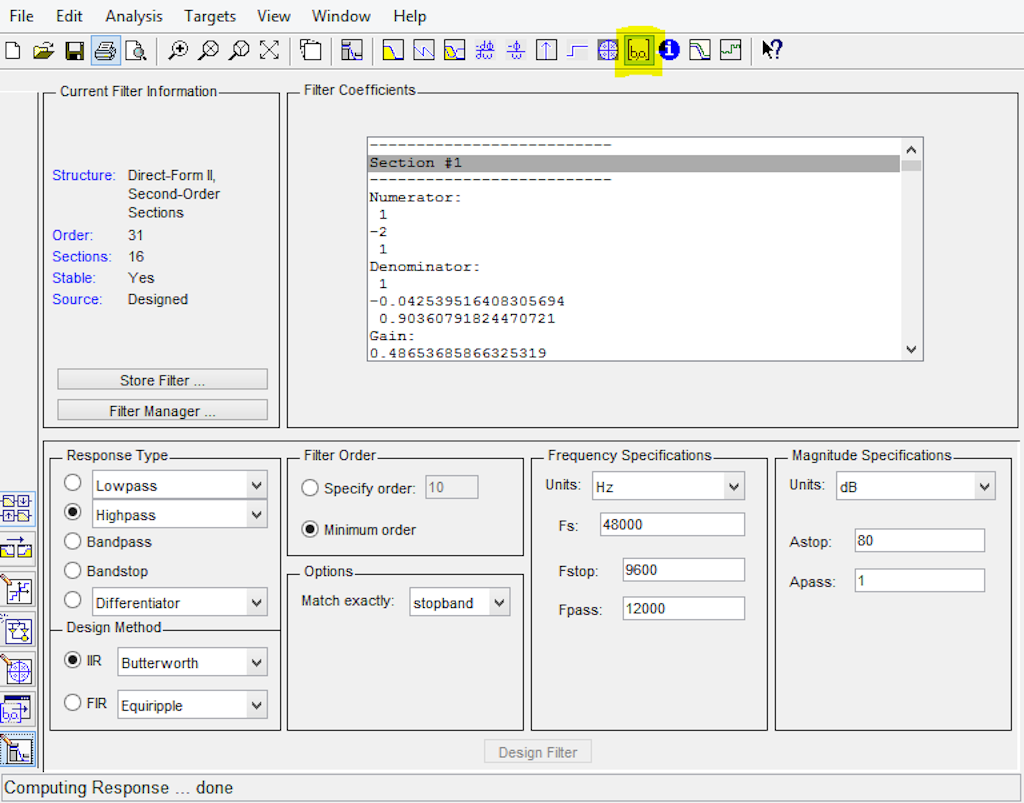
Task: Show Magnitude and Phase Responses together
Action: pos(455,50)
